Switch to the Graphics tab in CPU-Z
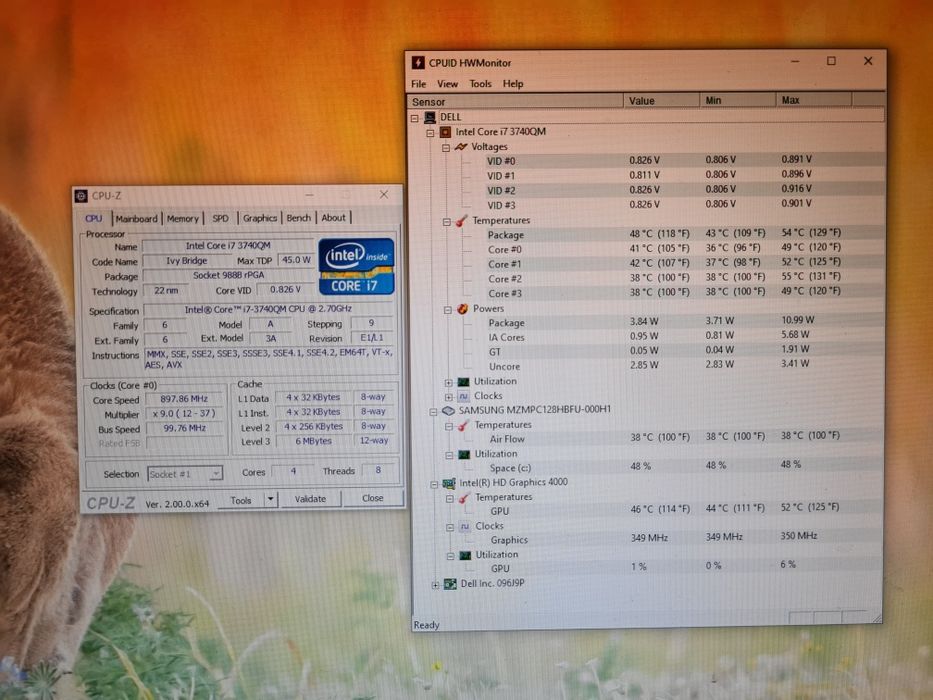 click(x=260, y=218)
